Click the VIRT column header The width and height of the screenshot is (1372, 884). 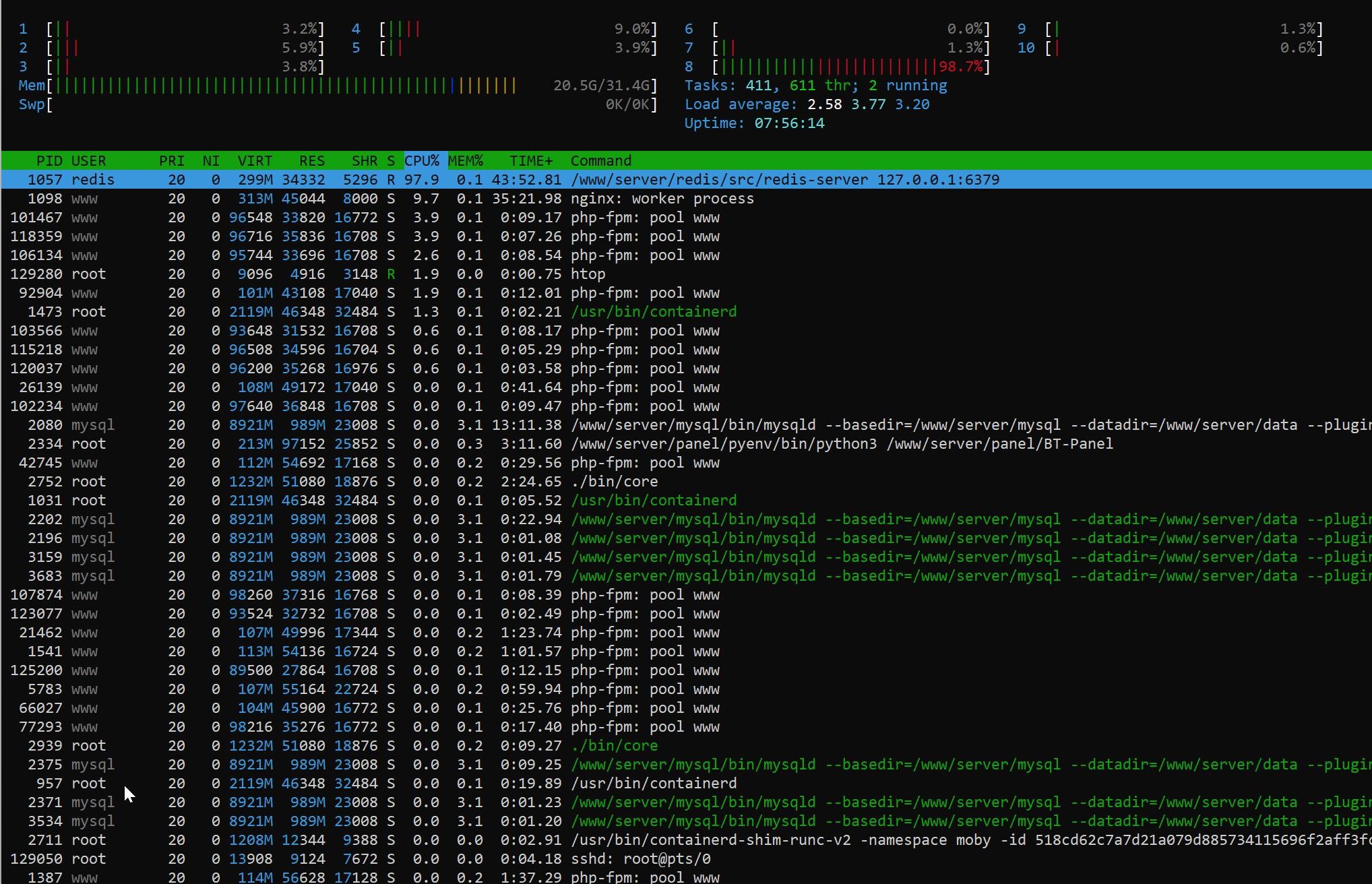tap(255, 160)
